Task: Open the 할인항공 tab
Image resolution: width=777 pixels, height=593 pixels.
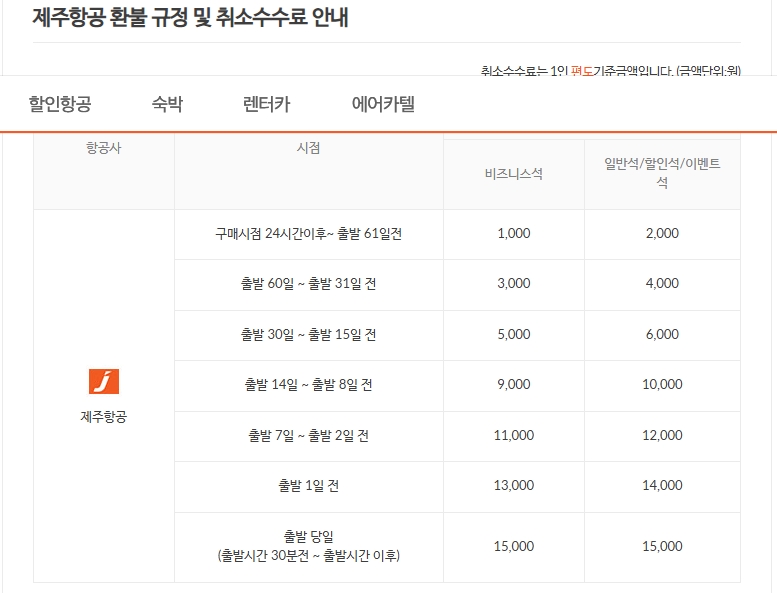Action: [60, 104]
